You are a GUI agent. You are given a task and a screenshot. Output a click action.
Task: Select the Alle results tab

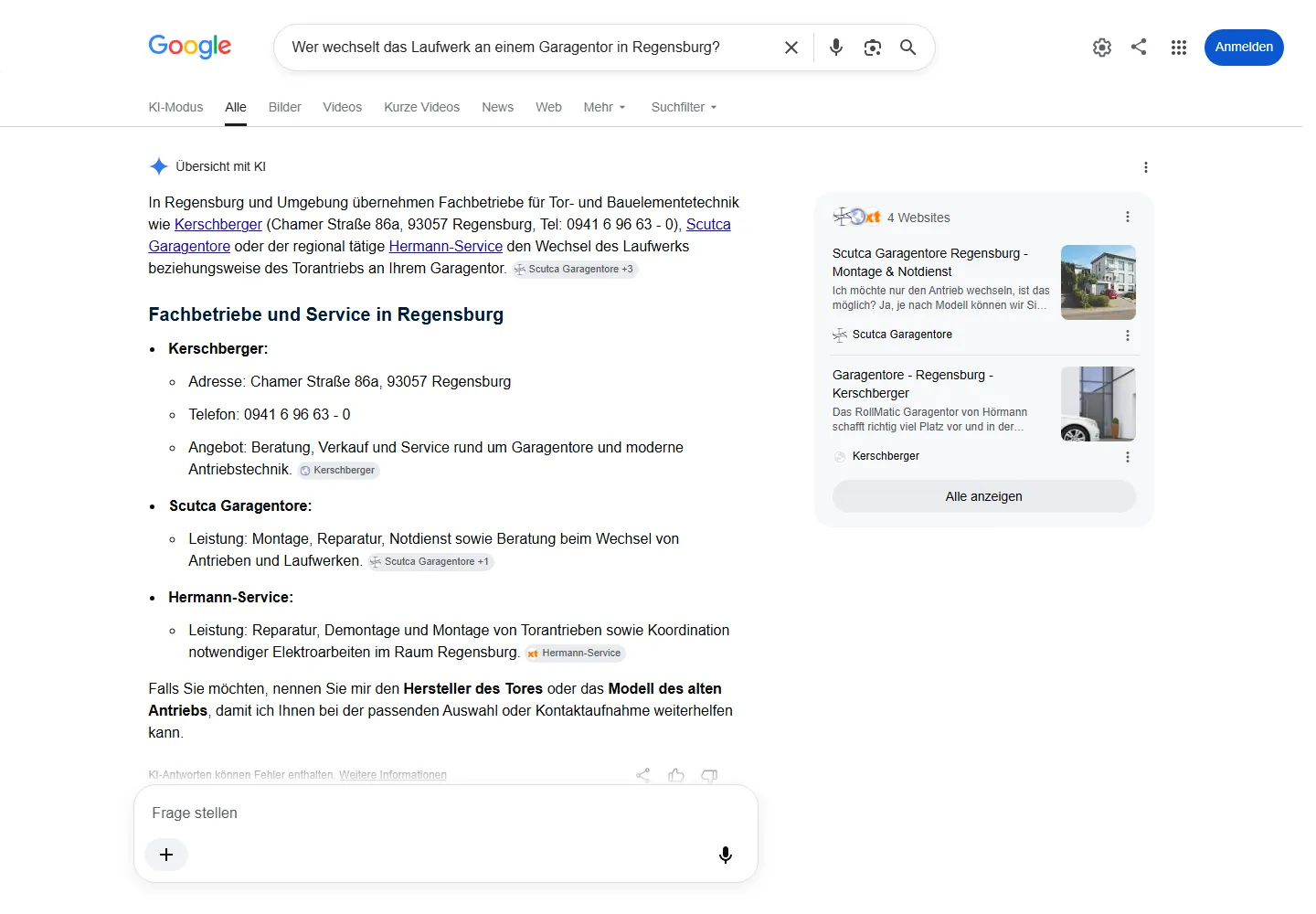point(236,107)
